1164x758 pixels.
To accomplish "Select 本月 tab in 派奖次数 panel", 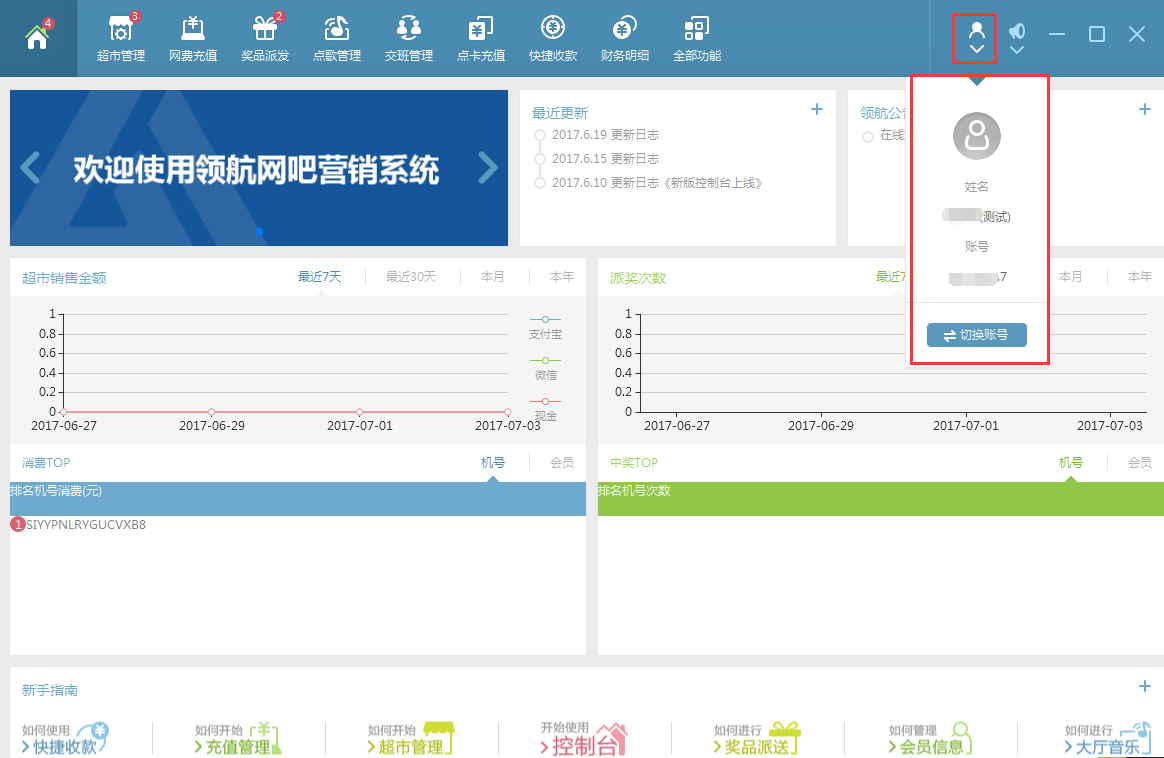I will click(1070, 277).
